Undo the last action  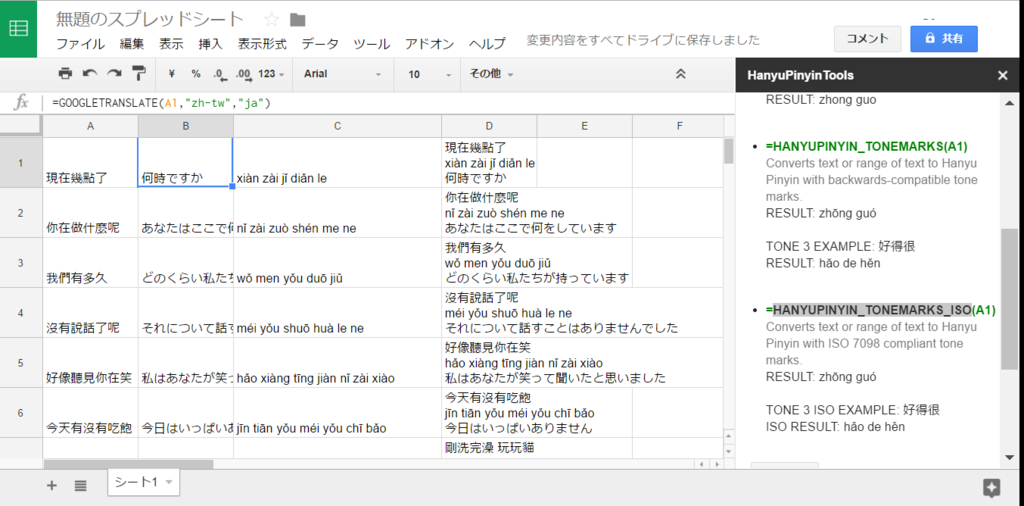coord(89,74)
